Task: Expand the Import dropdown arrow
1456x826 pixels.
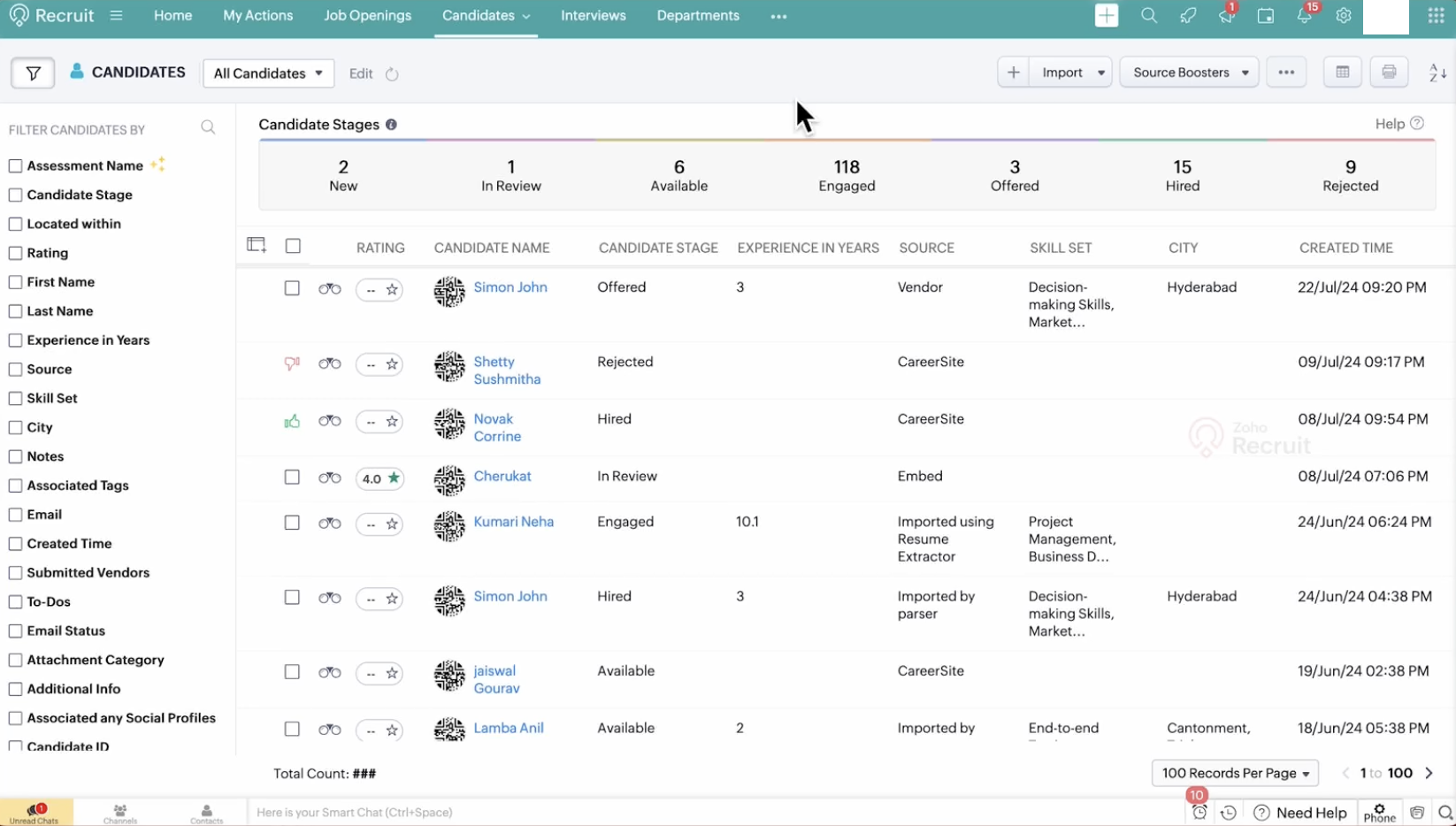Action: coord(1101,73)
